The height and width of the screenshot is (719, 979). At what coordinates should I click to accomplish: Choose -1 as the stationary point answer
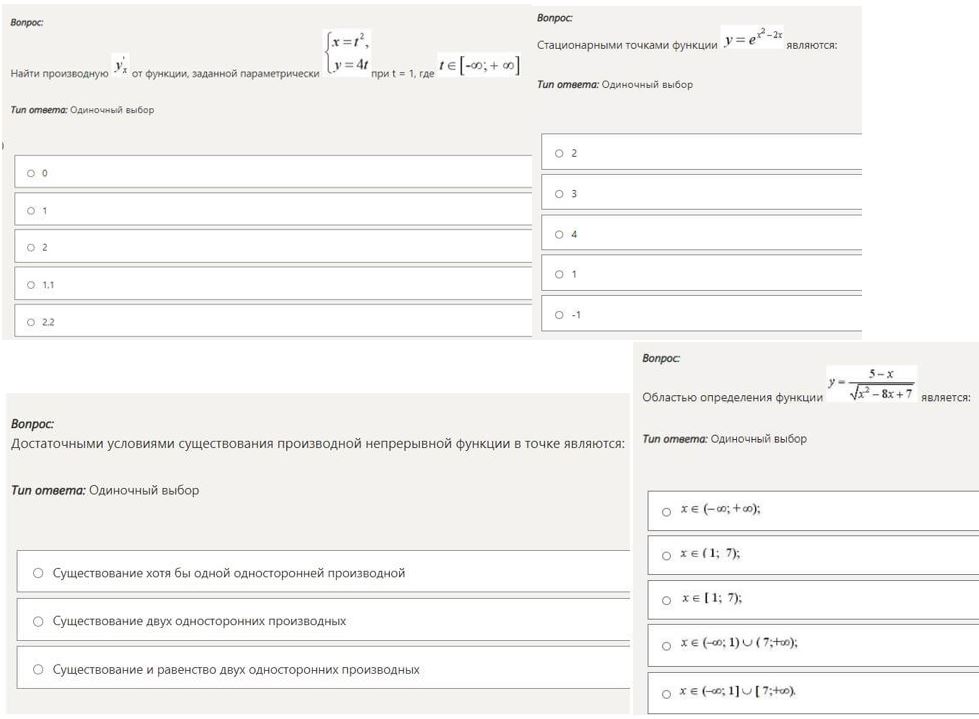pyautogui.click(x=559, y=315)
